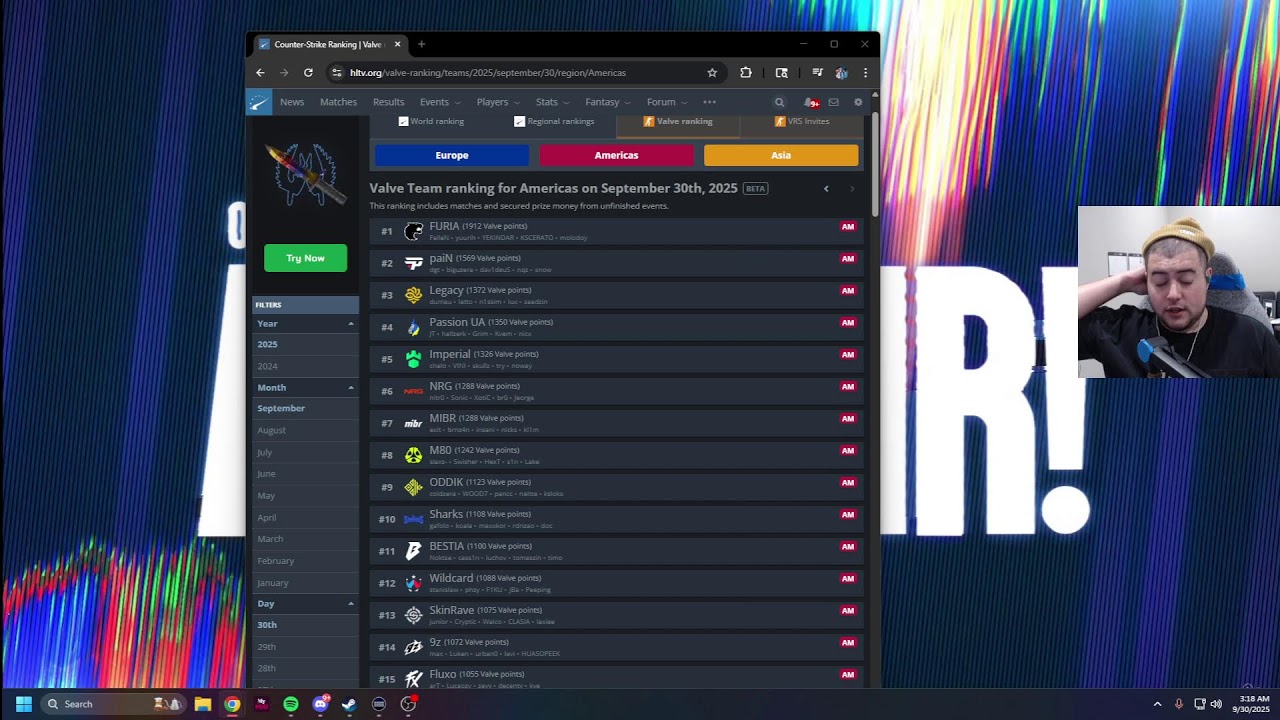Switch to World ranking tab
This screenshot has width=1280, height=720.
coord(431,121)
